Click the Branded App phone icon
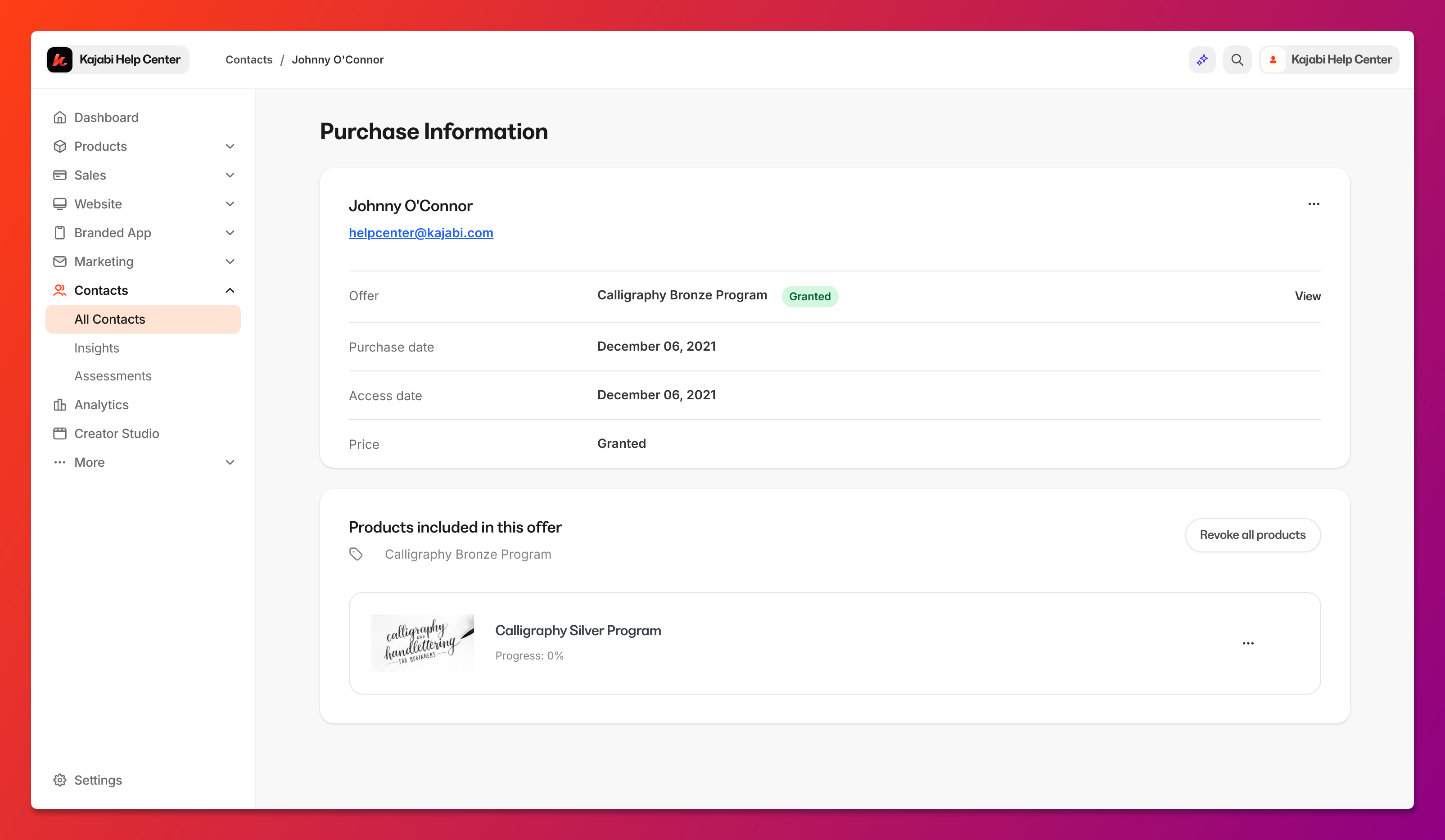 (x=59, y=233)
